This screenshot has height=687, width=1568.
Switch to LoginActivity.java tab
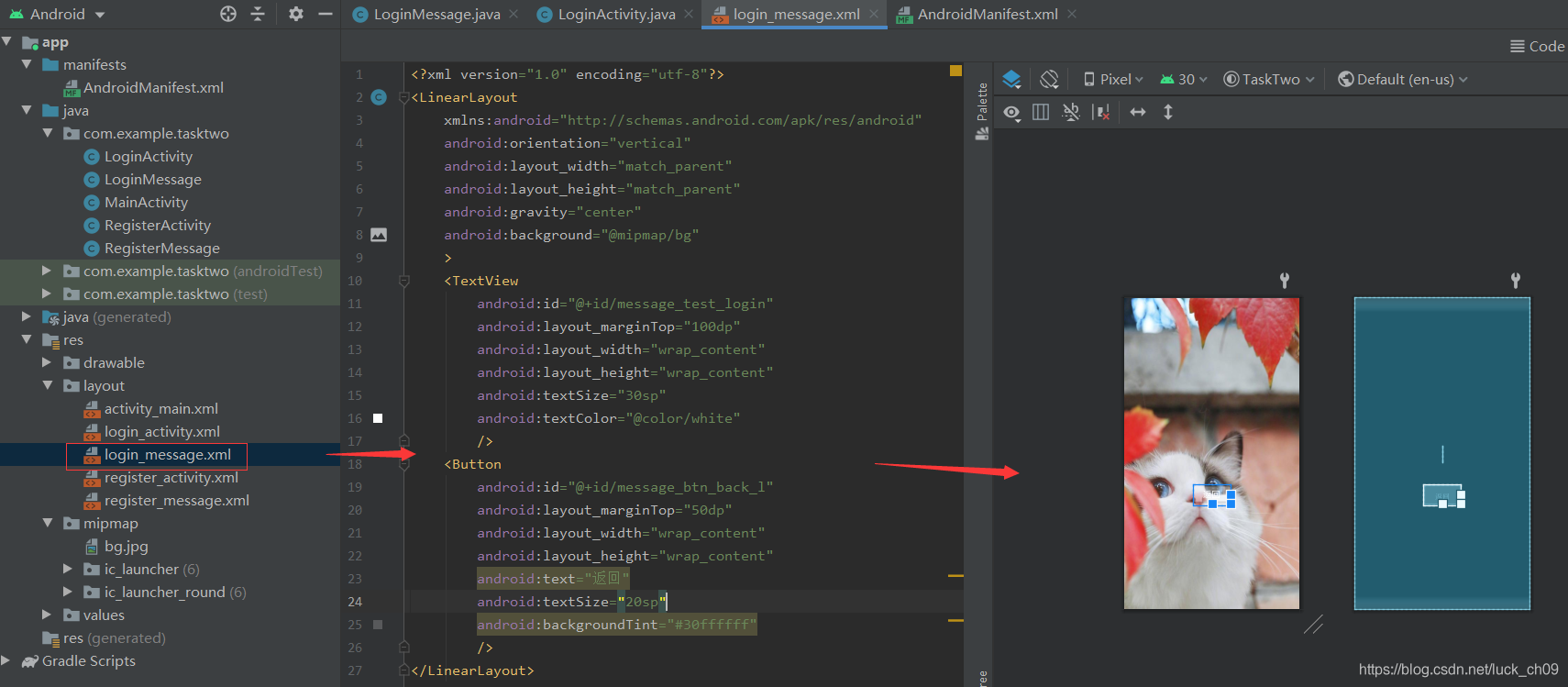[x=616, y=14]
